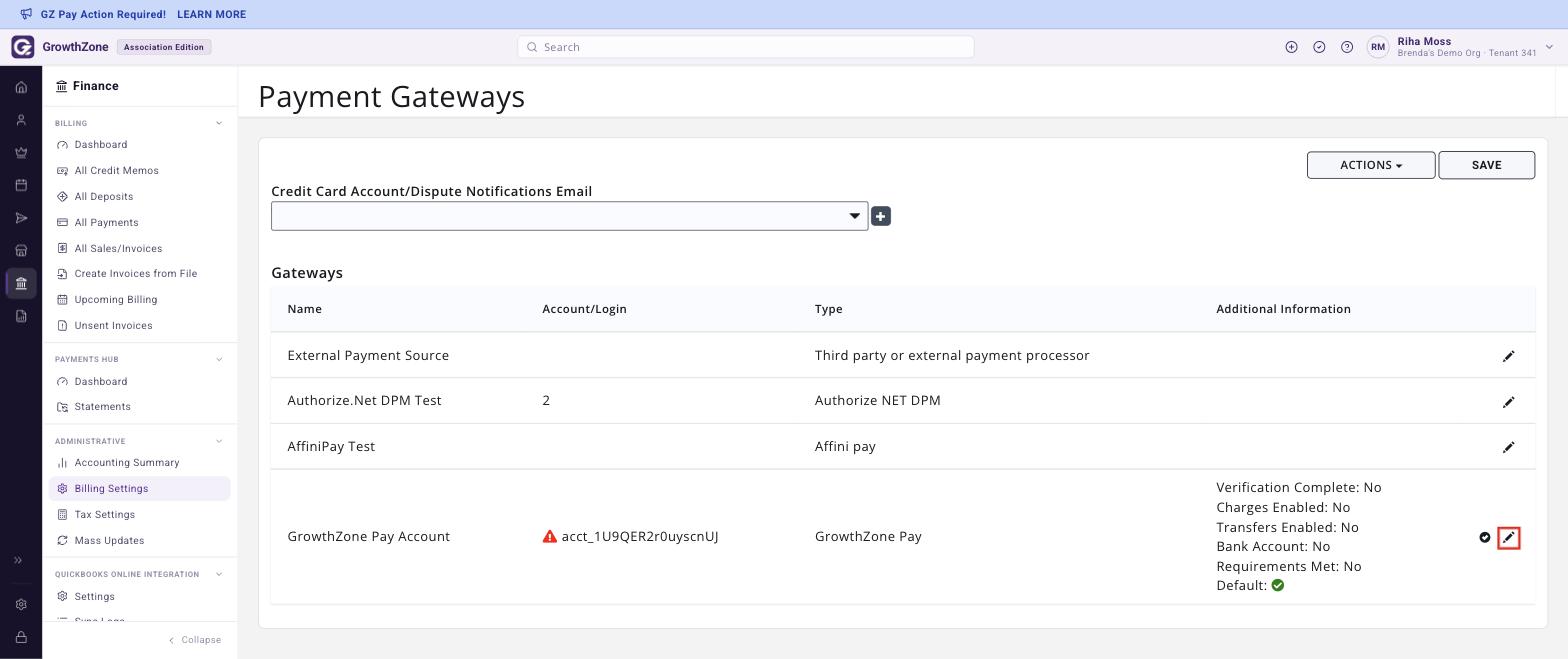Open Mass Updates

point(109,541)
